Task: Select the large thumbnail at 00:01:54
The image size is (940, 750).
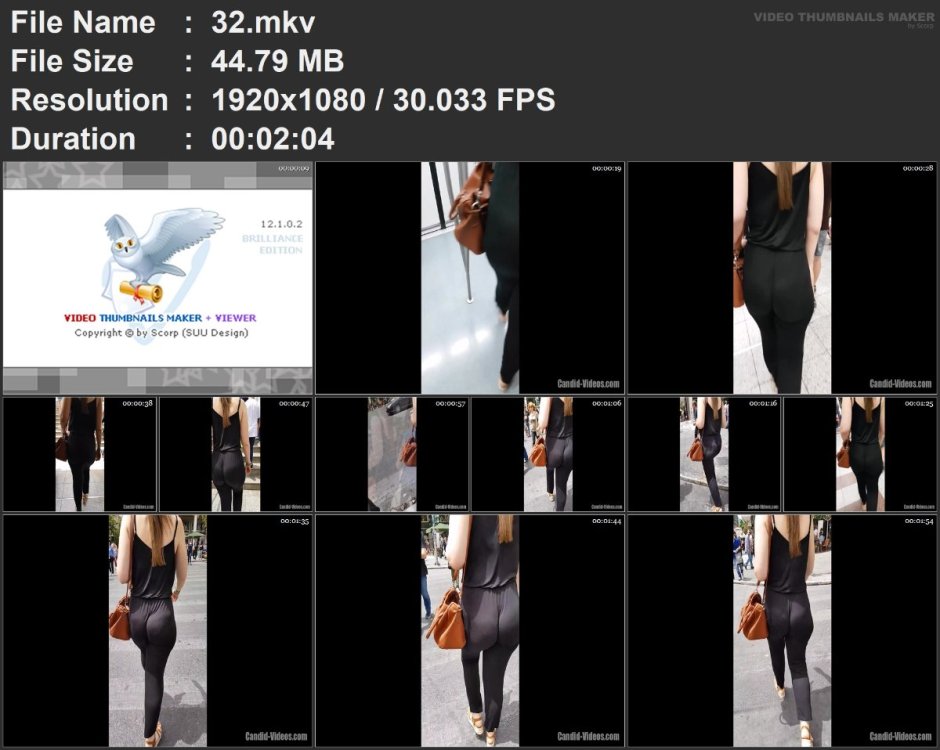Action: [782, 631]
